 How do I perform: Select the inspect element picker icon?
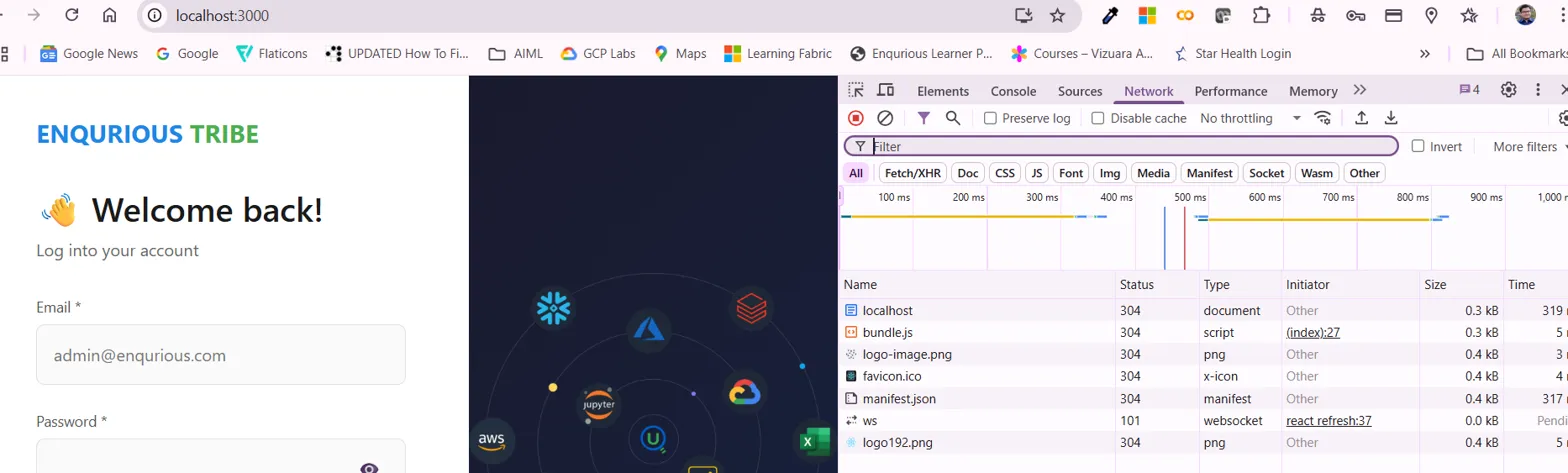[855, 91]
